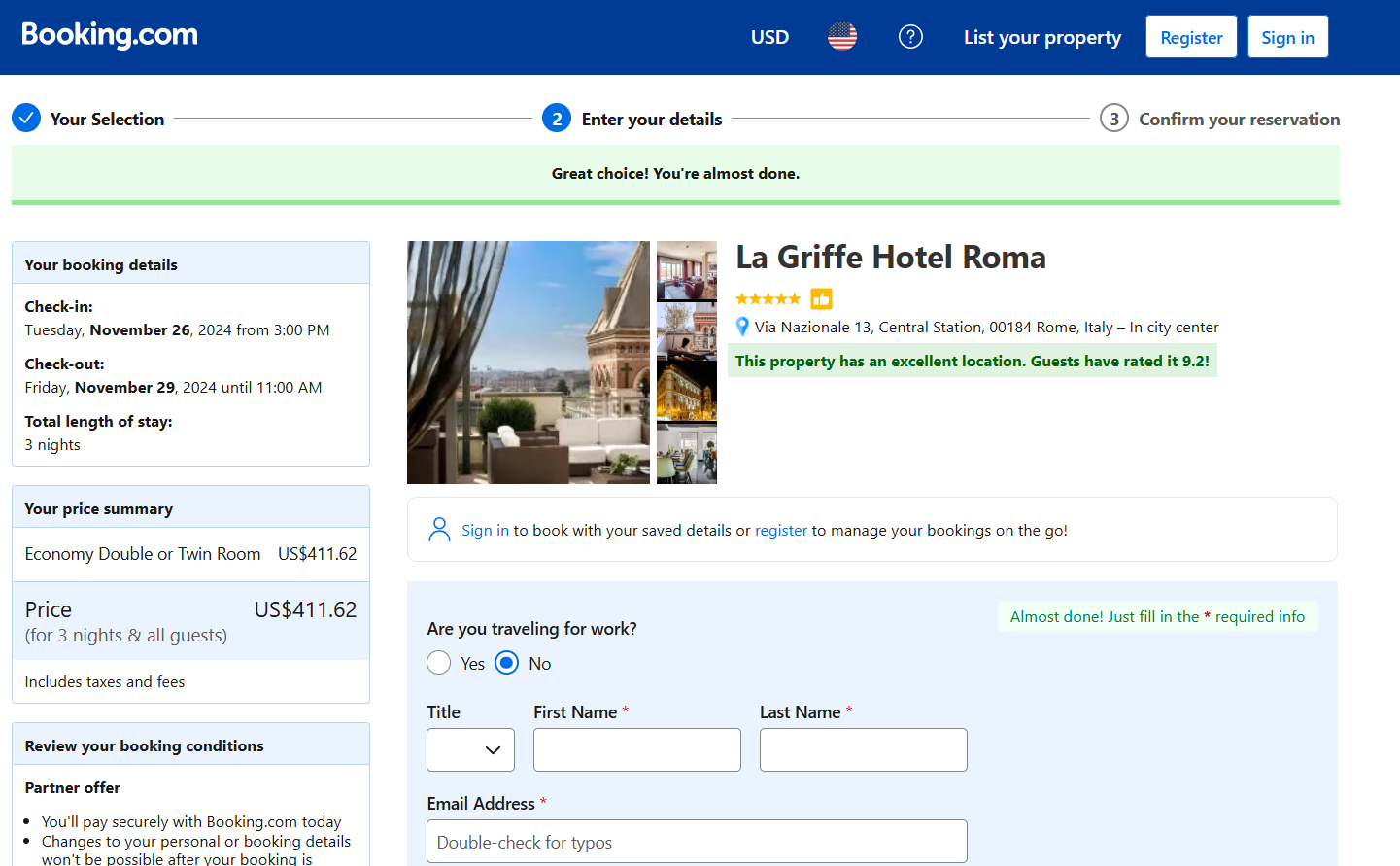Click the Email Address input field
This screenshot has height=866, width=1400.
coord(696,842)
